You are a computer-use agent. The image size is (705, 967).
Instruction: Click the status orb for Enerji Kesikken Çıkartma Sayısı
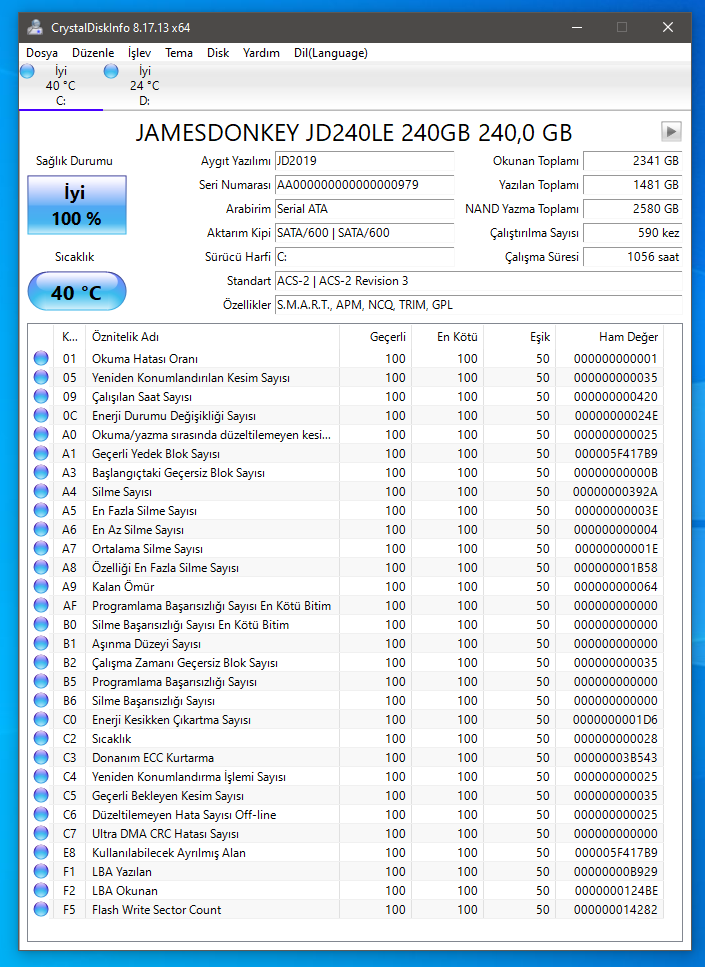pos(41,720)
